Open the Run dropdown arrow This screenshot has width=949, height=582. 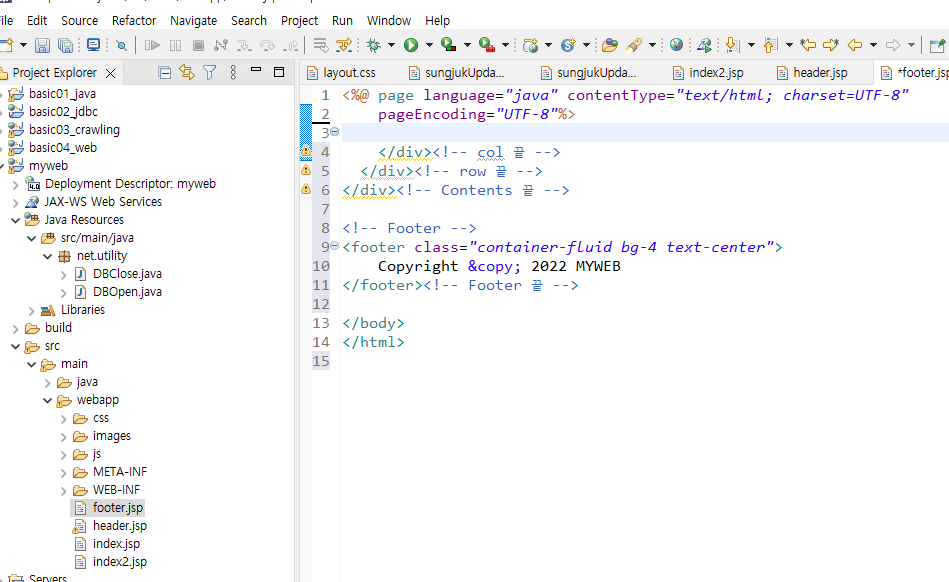(429, 45)
